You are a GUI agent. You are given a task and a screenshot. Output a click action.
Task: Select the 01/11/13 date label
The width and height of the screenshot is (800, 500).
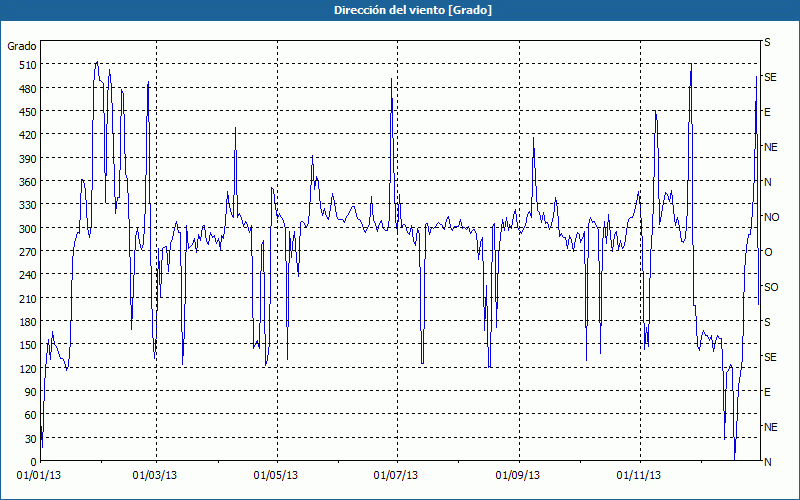pos(638,476)
